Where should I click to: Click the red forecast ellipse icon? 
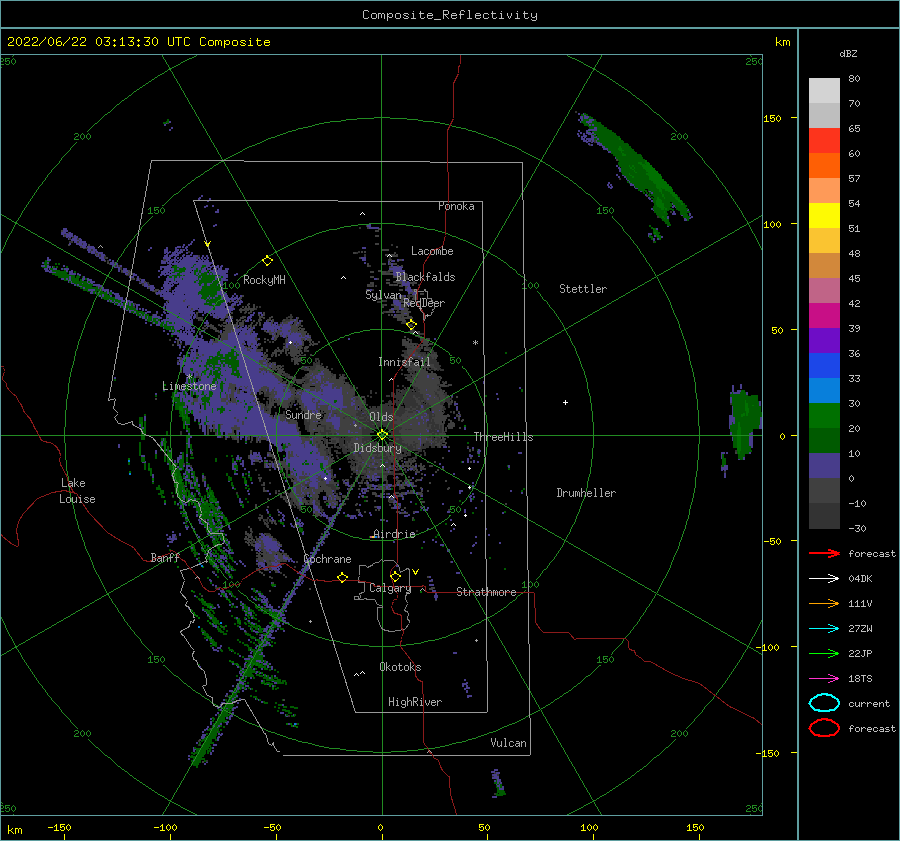point(824,728)
